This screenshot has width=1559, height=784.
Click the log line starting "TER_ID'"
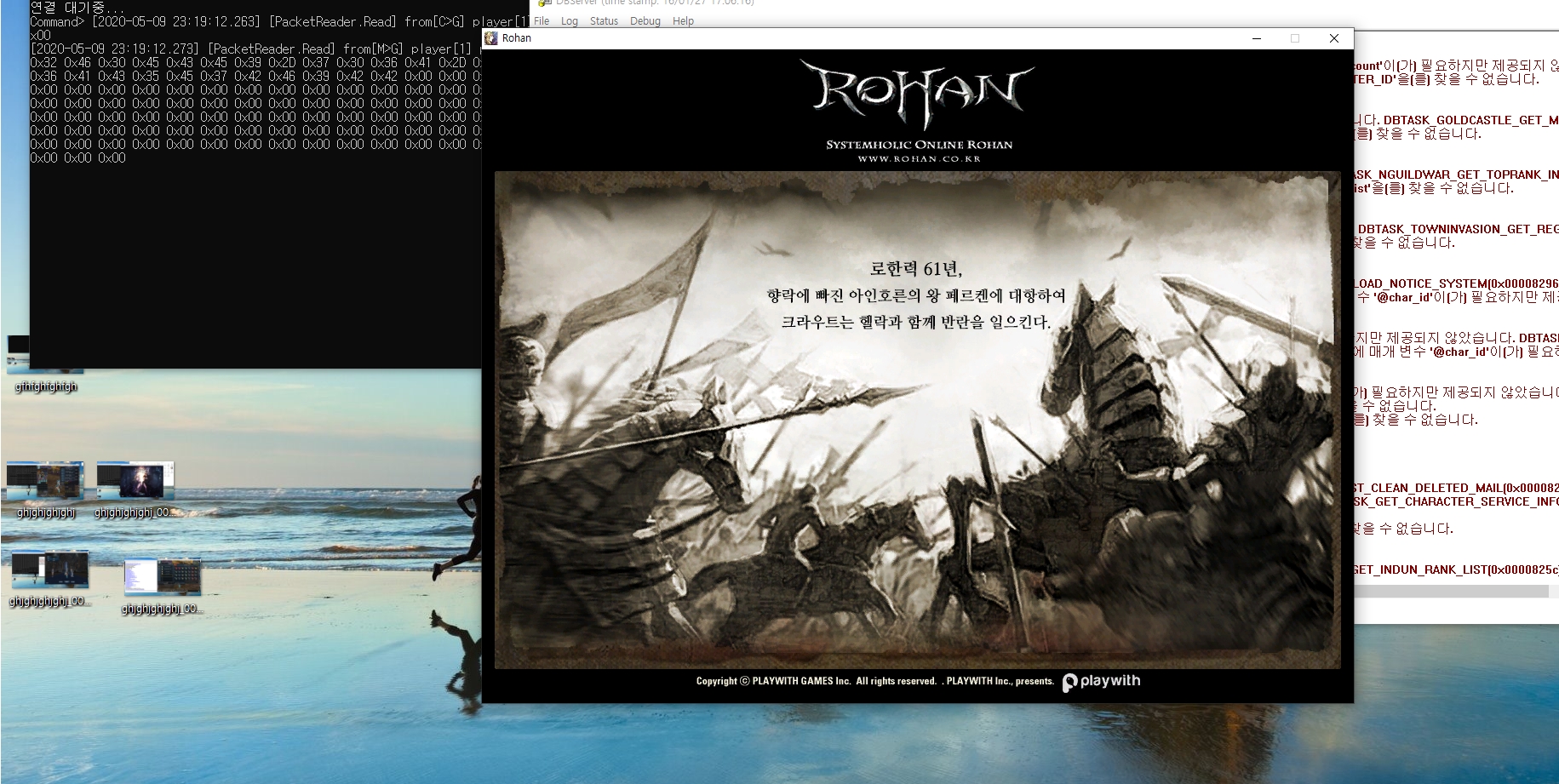(1447, 79)
